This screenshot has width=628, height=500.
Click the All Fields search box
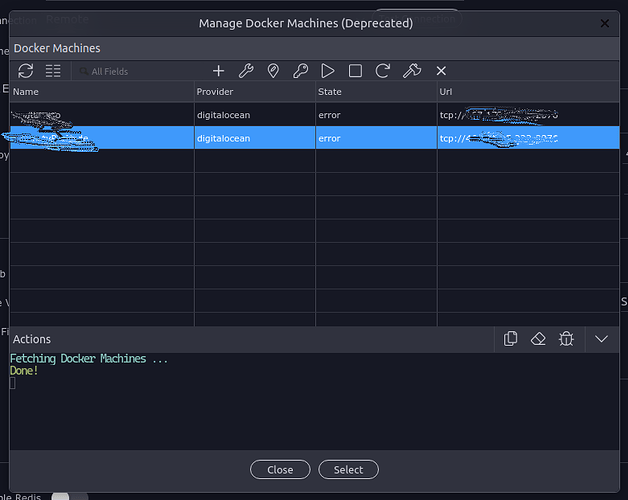tap(140, 71)
